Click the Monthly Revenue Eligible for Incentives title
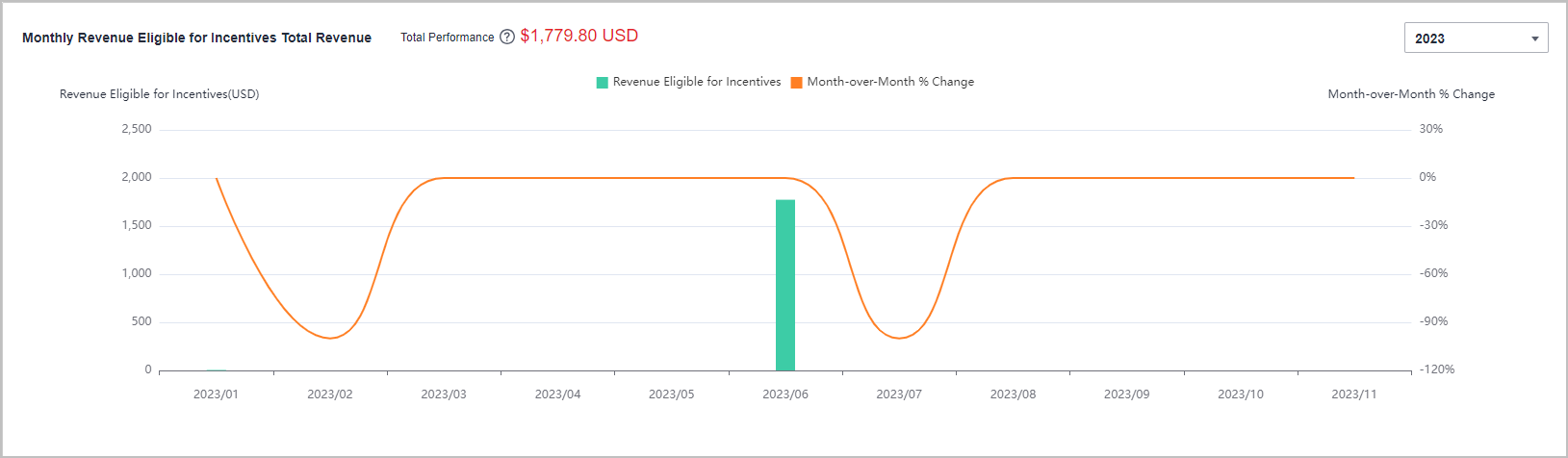This screenshot has height=458, width=1568. click(x=196, y=38)
